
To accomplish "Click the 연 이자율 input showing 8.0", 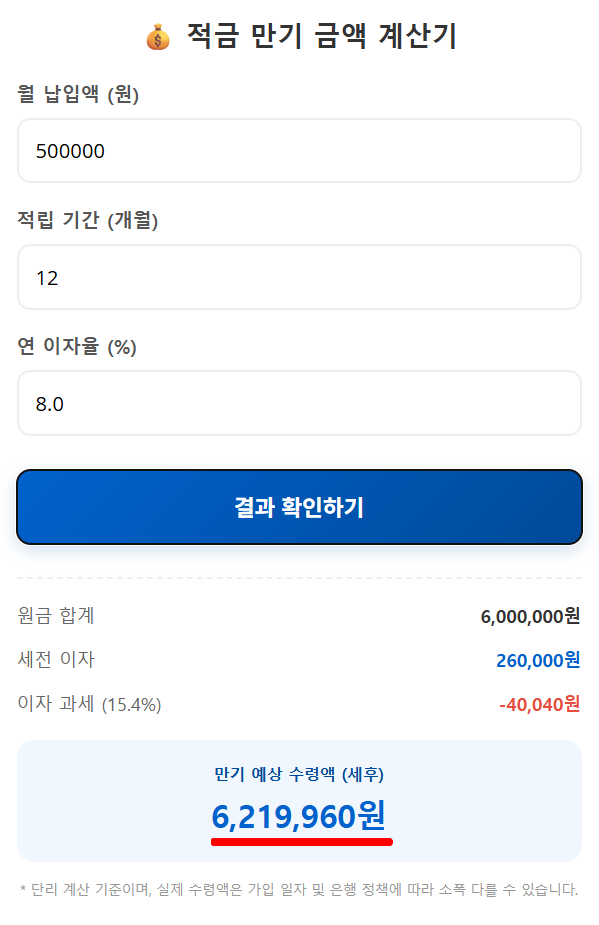I will click(300, 402).
